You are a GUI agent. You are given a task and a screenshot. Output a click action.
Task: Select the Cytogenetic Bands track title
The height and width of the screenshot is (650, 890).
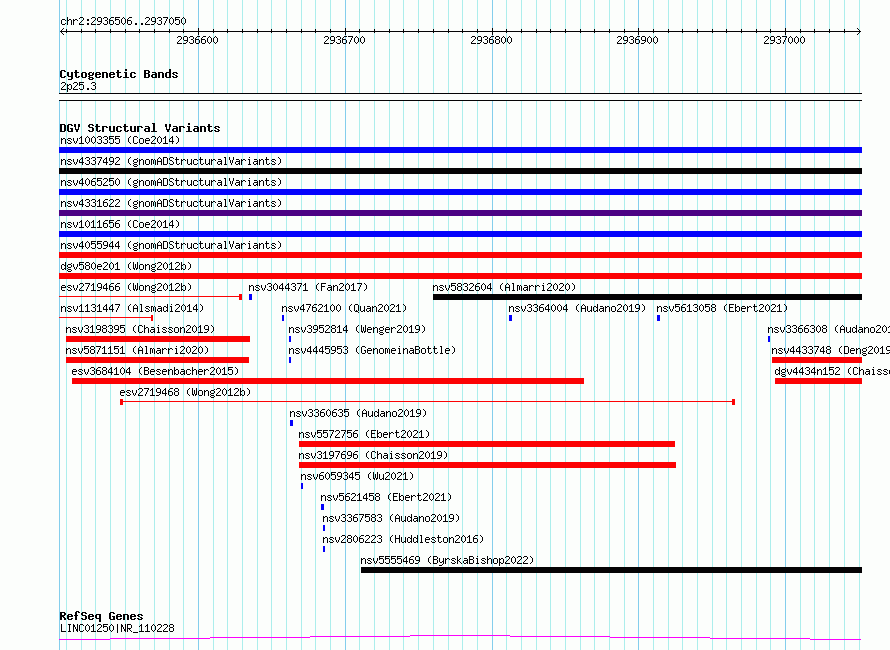tap(119, 74)
